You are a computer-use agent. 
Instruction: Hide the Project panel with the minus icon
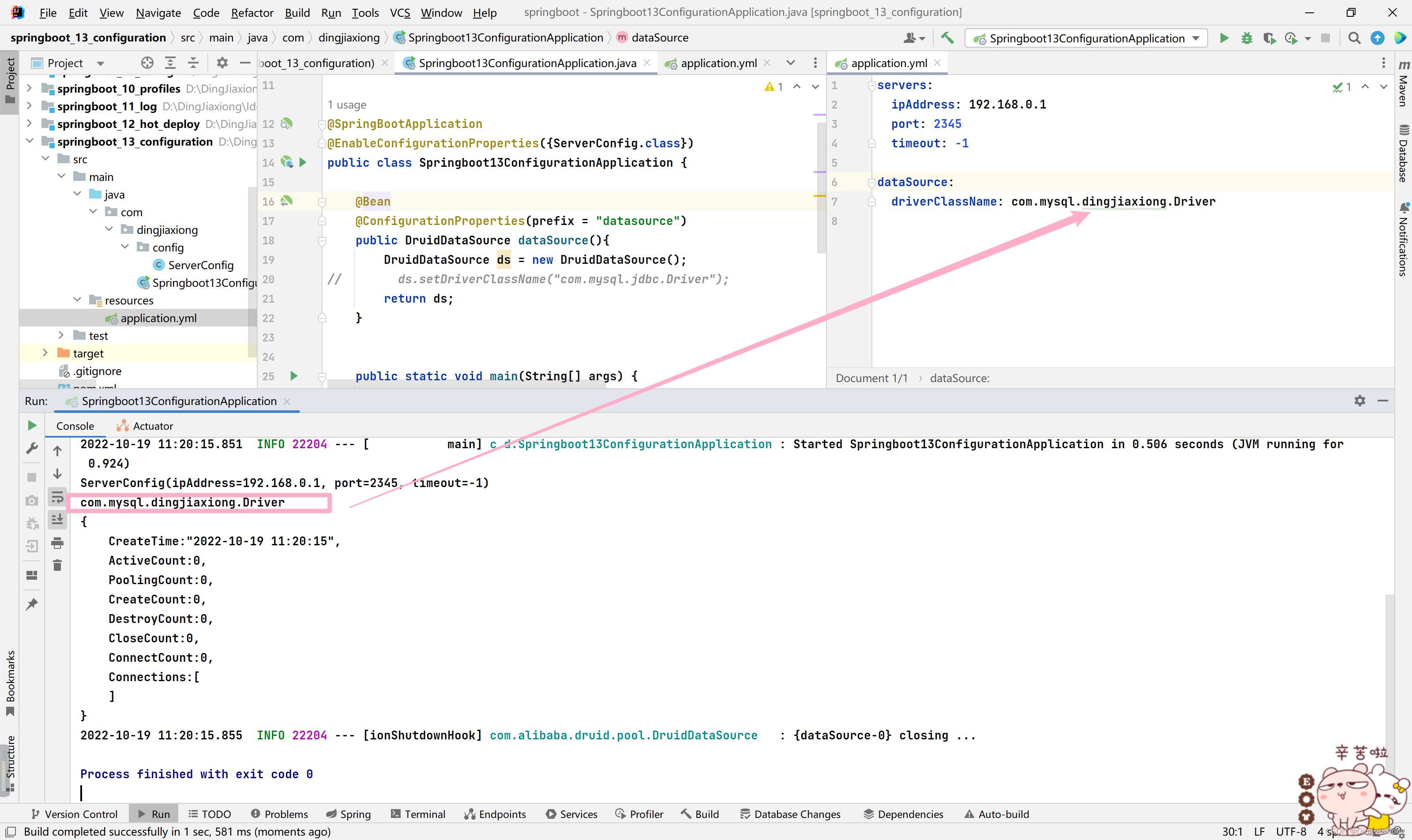[x=245, y=63]
